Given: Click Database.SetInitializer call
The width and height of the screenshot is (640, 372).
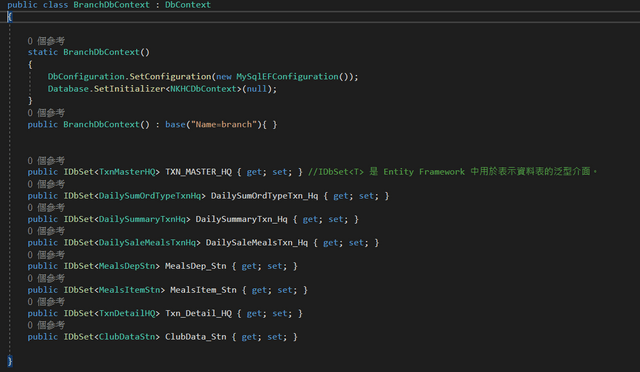Looking at the screenshot, I should [106, 89].
